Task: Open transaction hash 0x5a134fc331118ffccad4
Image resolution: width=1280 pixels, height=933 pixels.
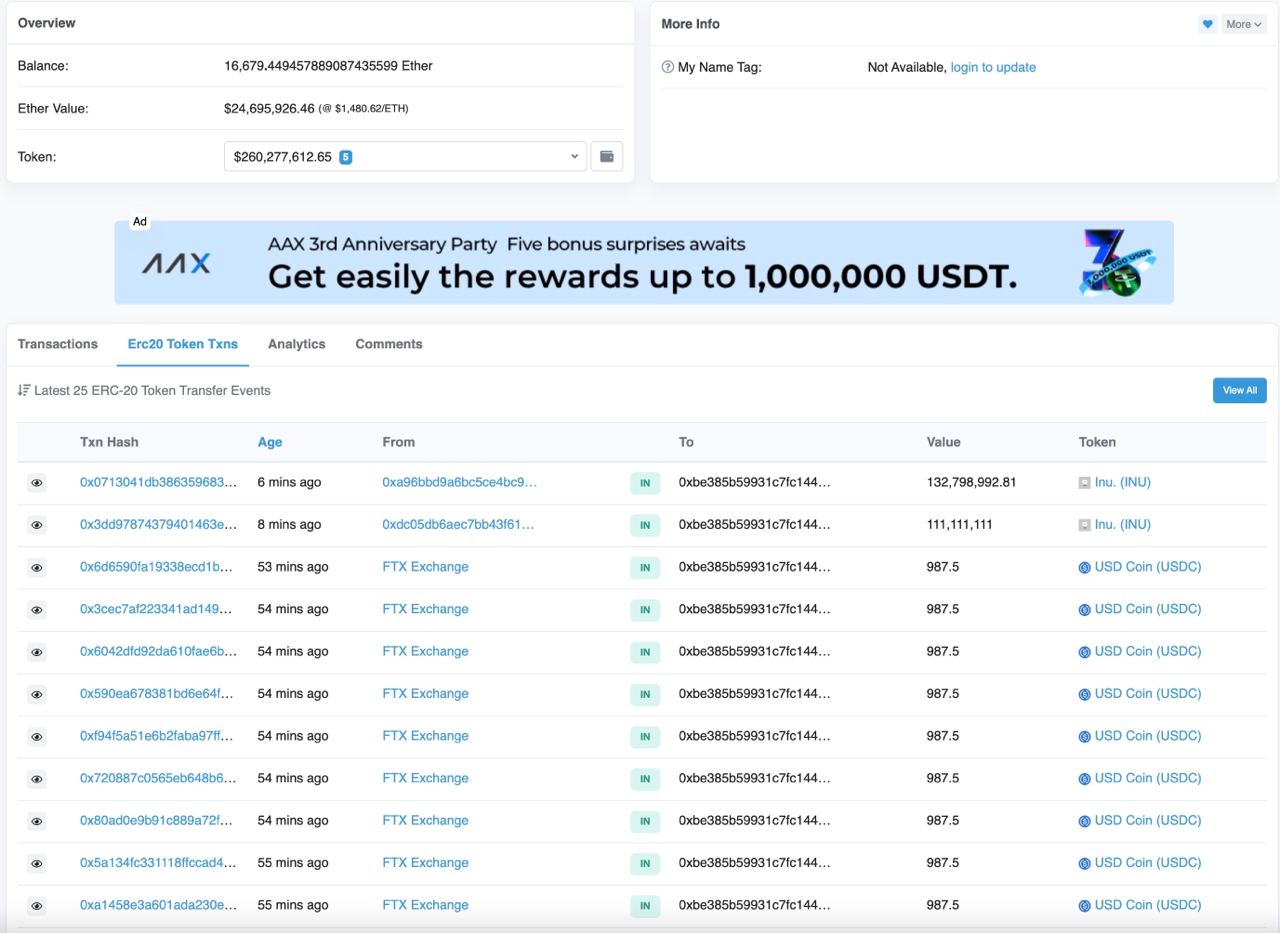Action: point(159,862)
